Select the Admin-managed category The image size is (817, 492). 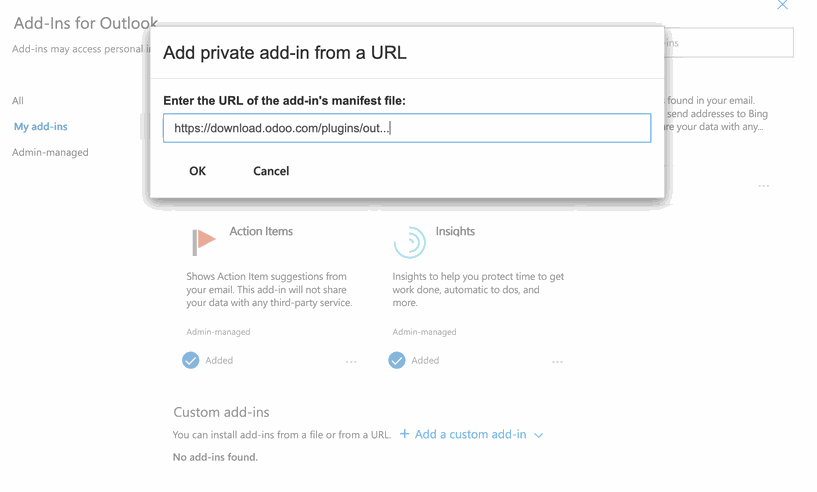point(50,152)
